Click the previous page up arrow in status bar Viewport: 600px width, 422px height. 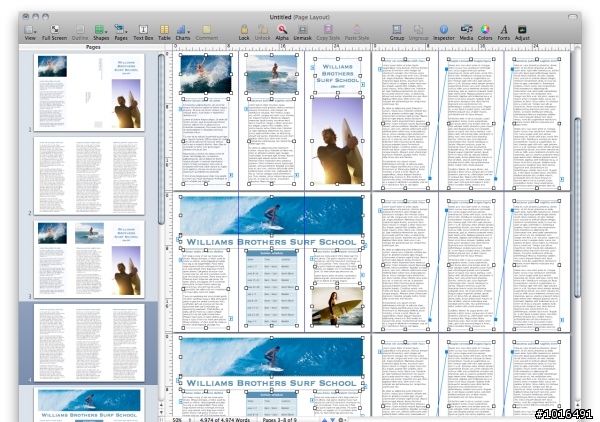click(x=324, y=420)
